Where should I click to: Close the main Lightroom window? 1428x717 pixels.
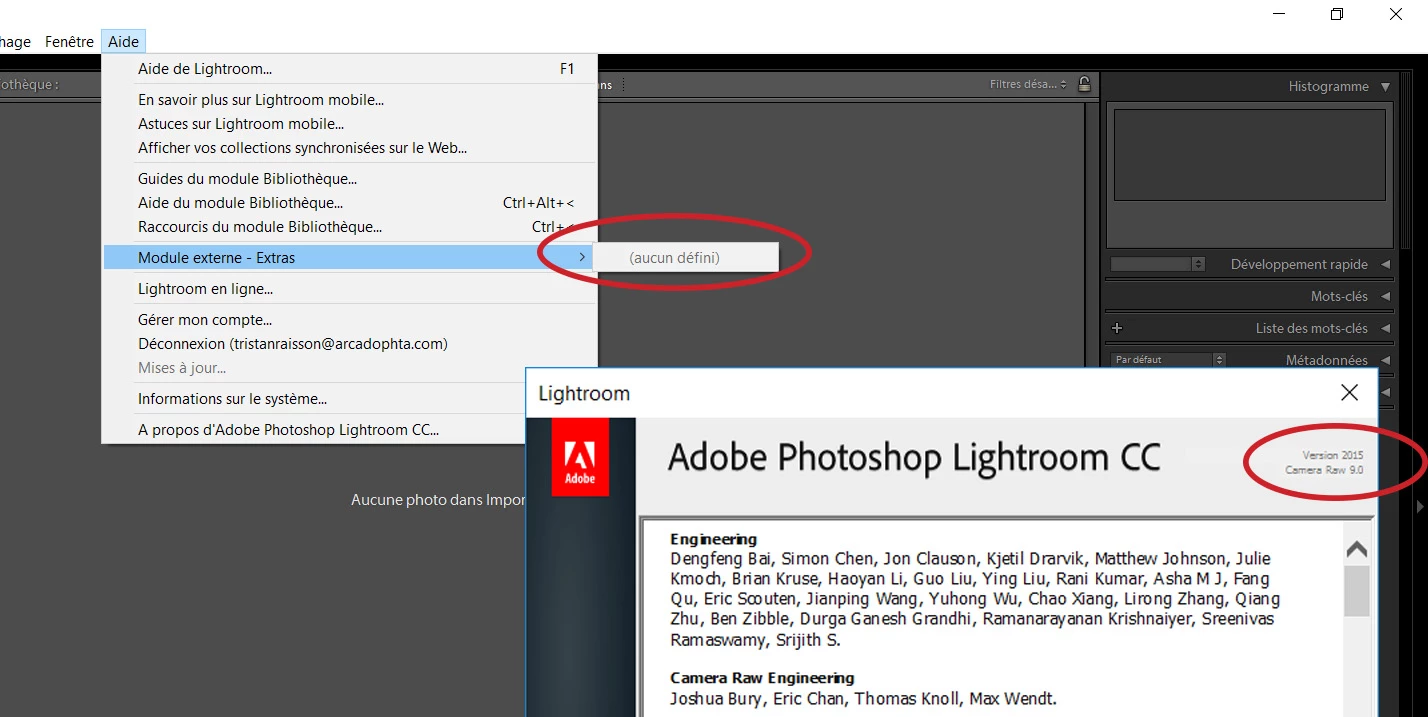pyautogui.click(x=1396, y=14)
